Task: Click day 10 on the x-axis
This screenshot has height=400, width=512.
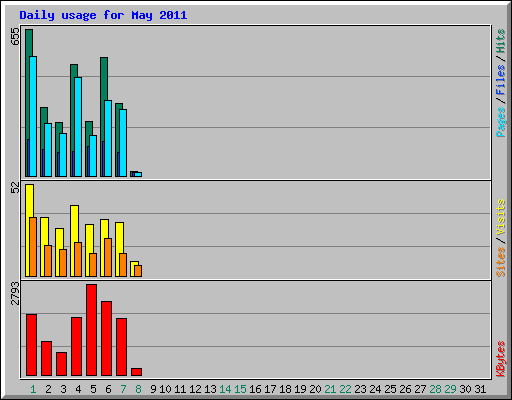Action: [x=165, y=389]
